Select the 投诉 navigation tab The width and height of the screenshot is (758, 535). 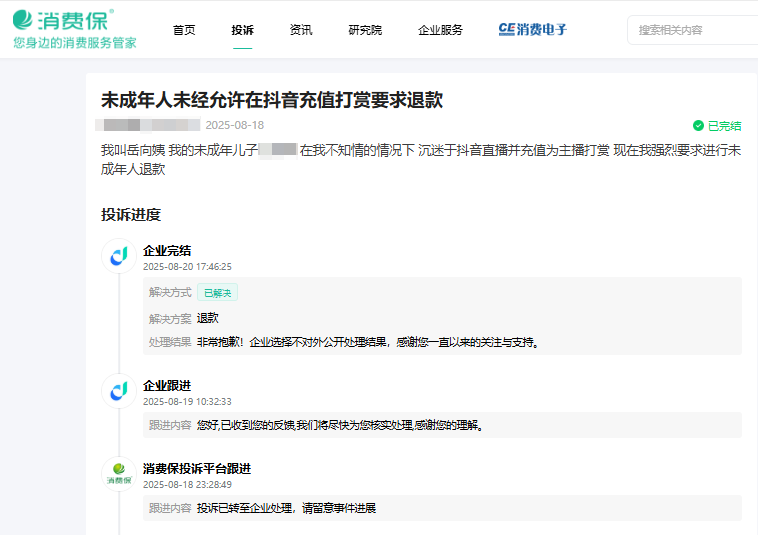[x=242, y=30]
